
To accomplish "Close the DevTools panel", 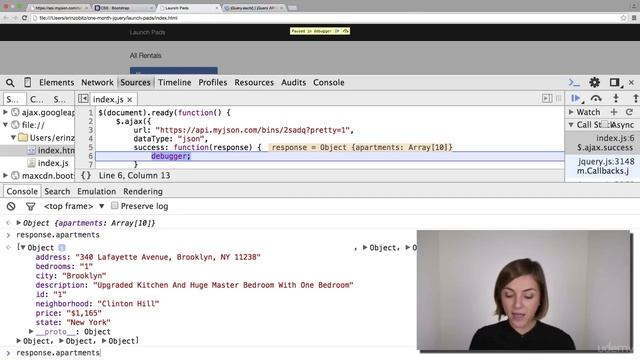I will click(631, 82).
